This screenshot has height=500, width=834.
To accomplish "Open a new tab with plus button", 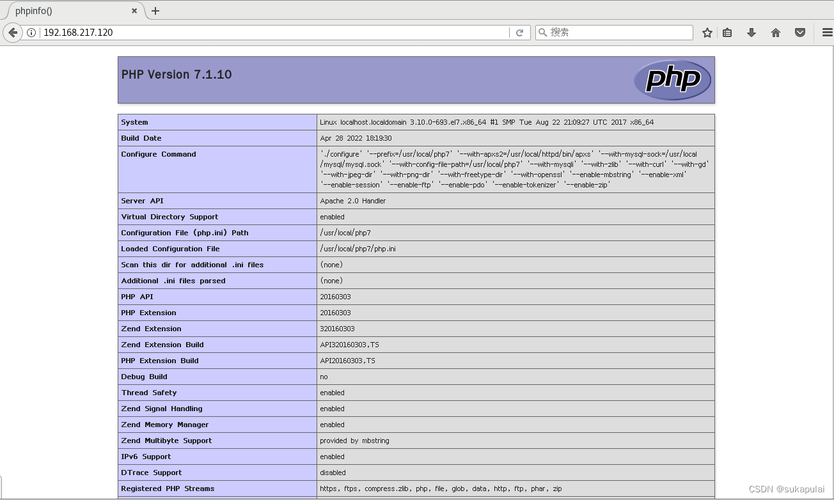I will point(155,11).
